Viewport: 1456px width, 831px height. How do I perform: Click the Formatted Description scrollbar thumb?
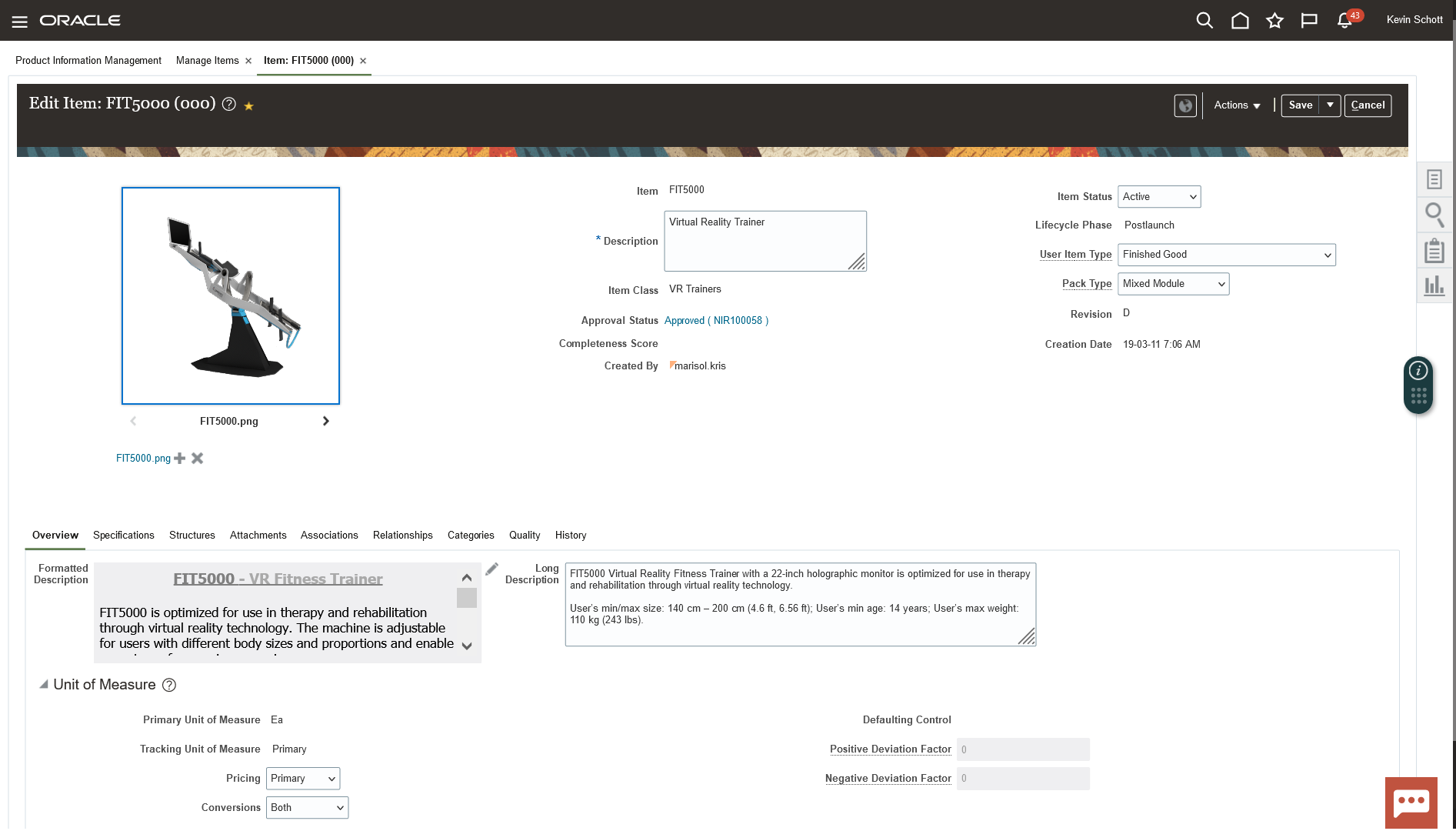pos(467,598)
